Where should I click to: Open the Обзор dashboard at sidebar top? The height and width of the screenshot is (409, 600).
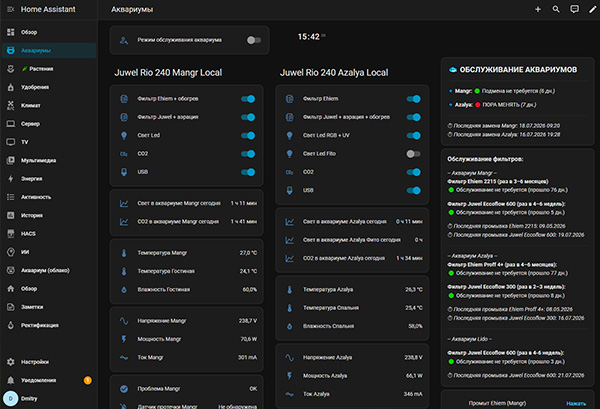[x=49, y=32]
